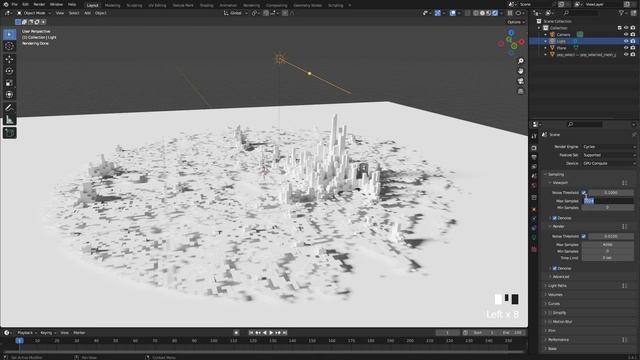Open the Object Mode dropdown

coord(34,13)
